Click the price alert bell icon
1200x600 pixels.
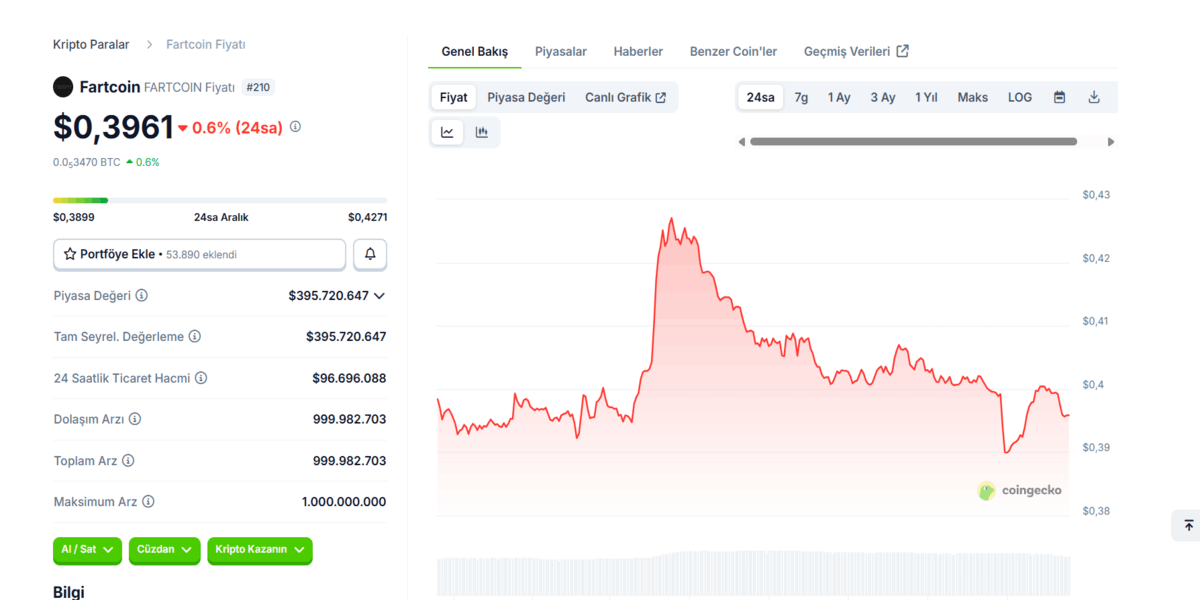coord(370,254)
